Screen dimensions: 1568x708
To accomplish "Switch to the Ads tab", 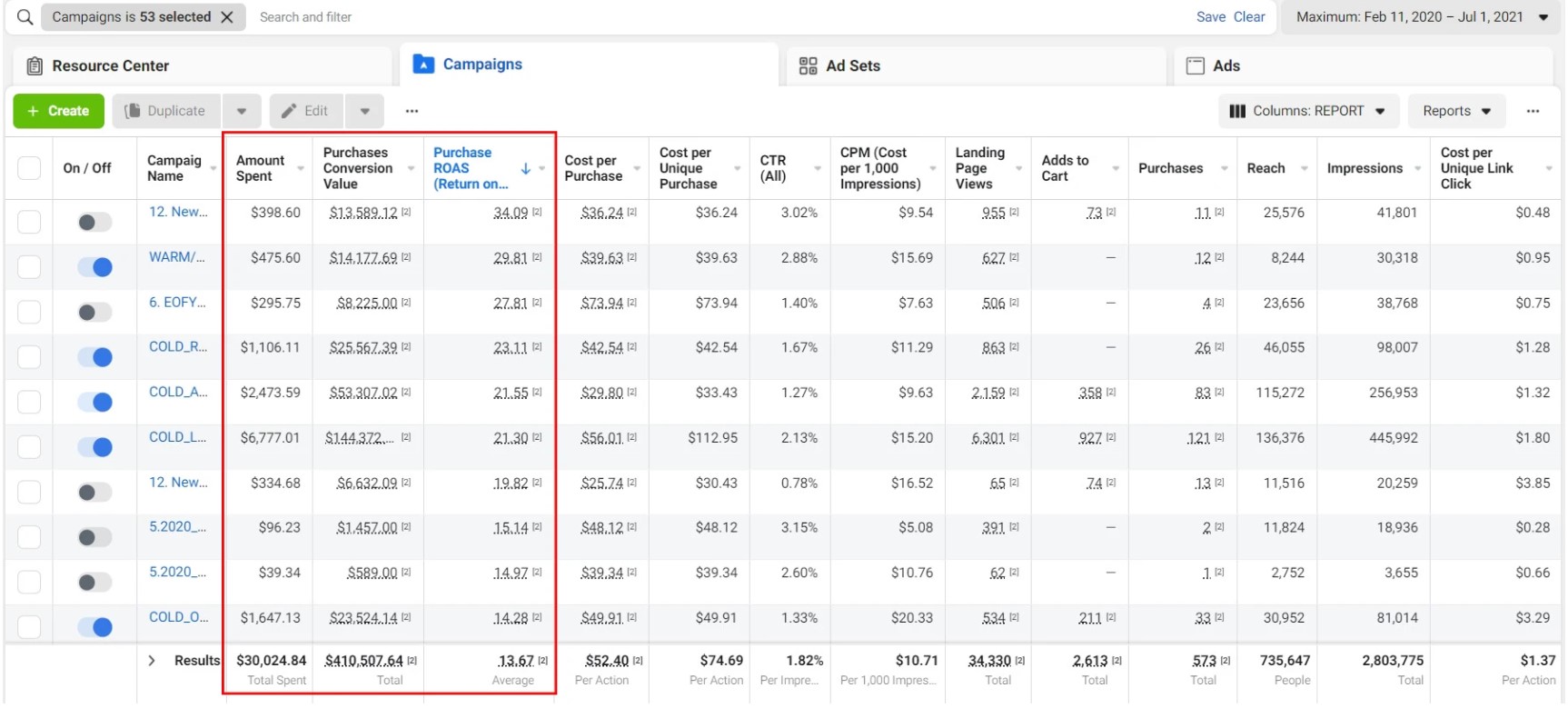I will (x=1226, y=65).
